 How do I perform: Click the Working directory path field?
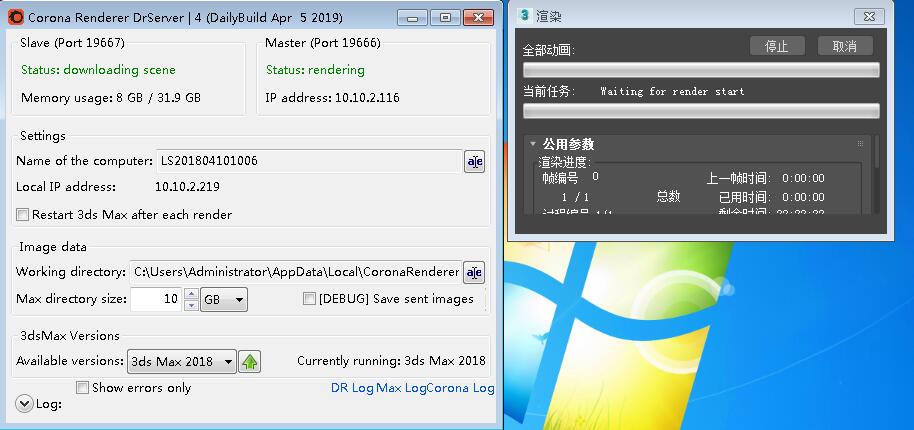[x=296, y=272]
